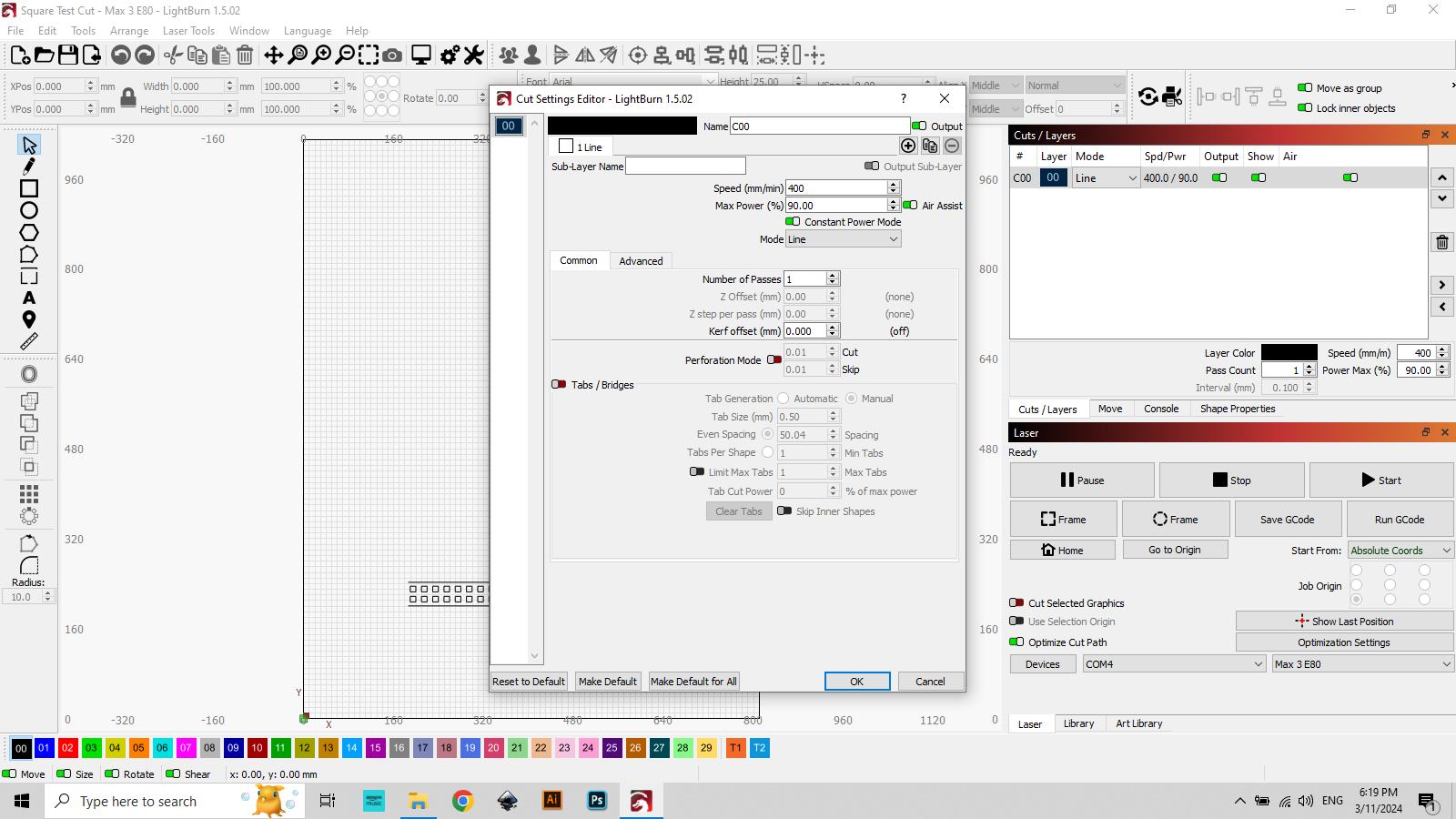1456x819 pixels.
Task: Toggle the Air Assist switch
Action: pyautogui.click(x=910, y=206)
